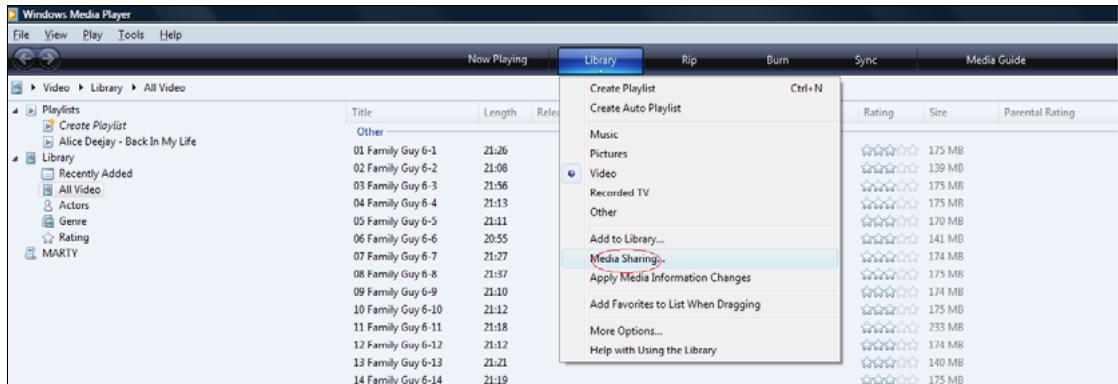The image size is (1118, 384).
Task: Click the All Video icon in tree
Action: tap(47, 190)
